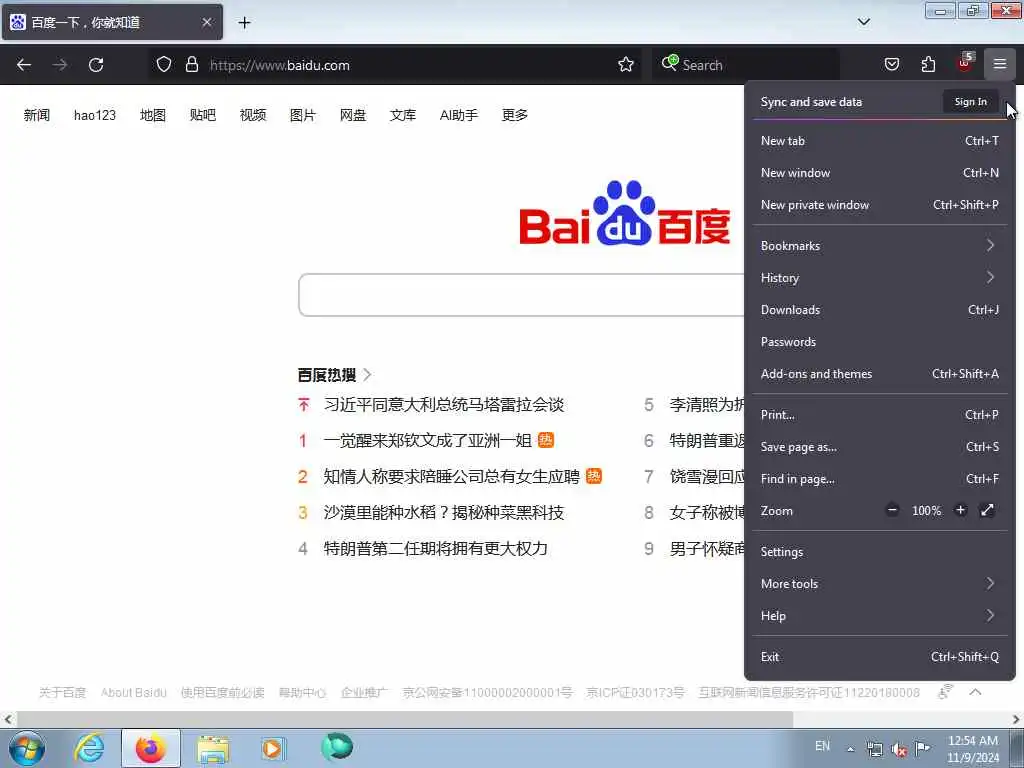
Task: Choose Save page as…
Action: pyautogui.click(x=880, y=447)
